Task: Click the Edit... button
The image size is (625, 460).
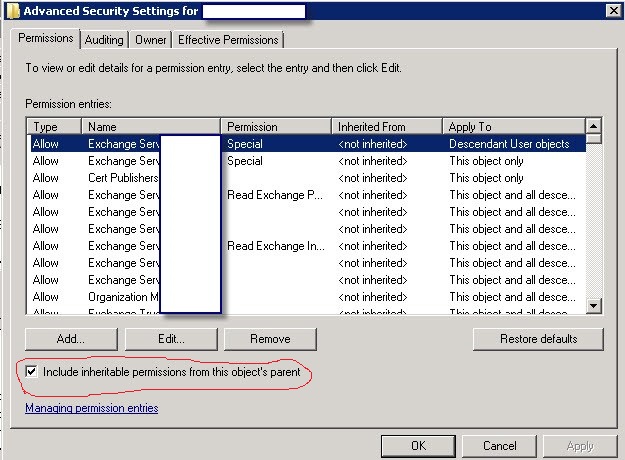Action: pos(171,339)
